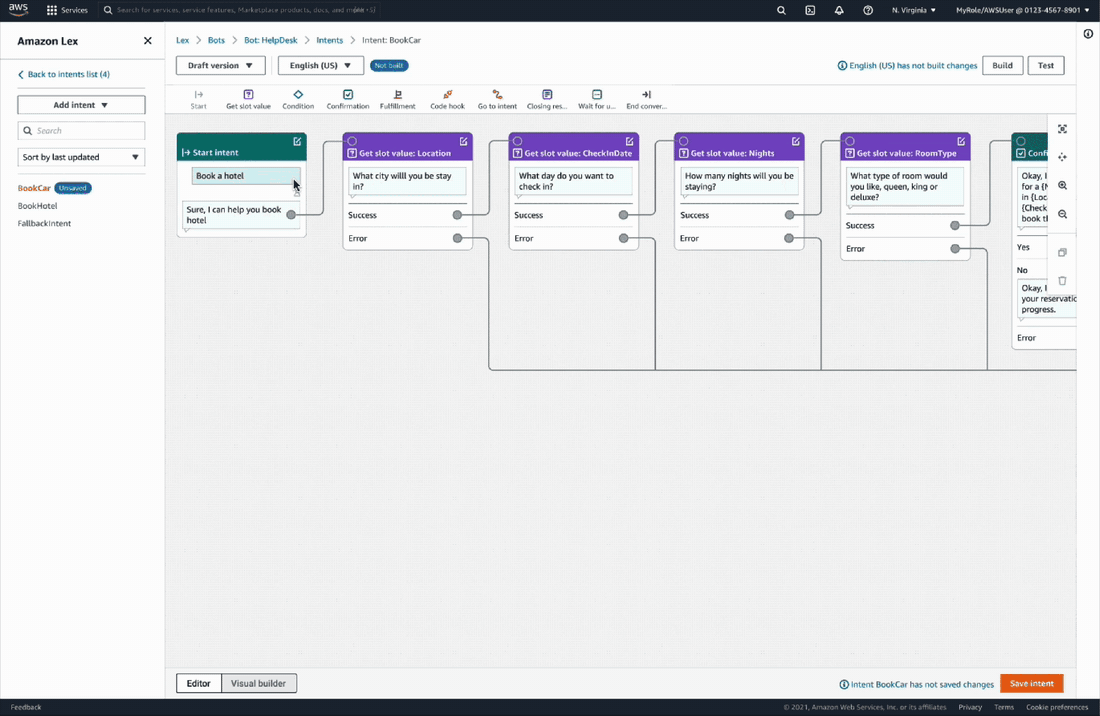The width and height of the screenshot is (1100, 716).
Task: Click the Build button
Action: click(x=1002, y=65)
